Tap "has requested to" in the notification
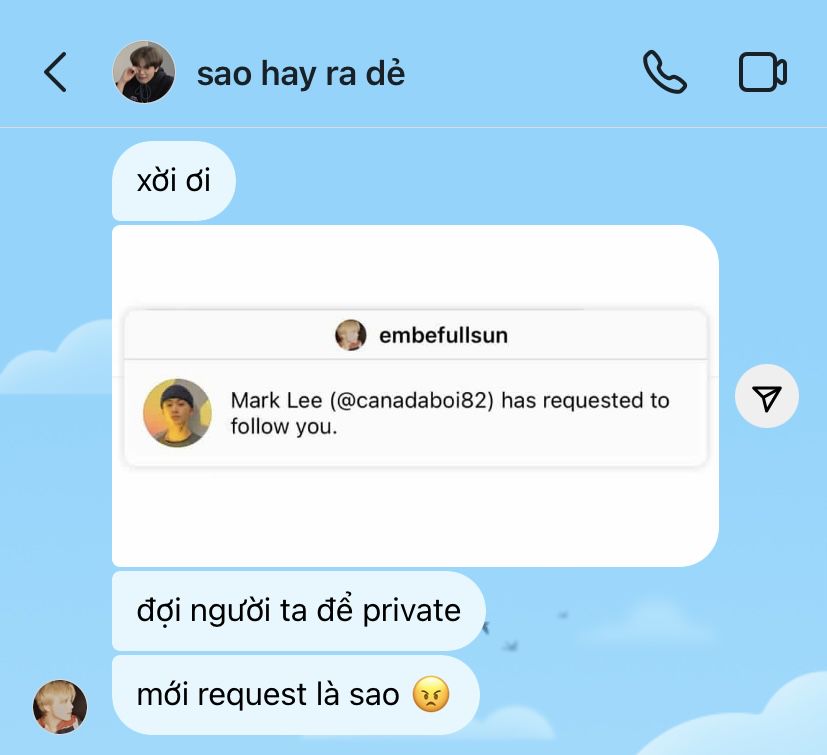Viewport: 827px width, 755px height. (585, 400)
